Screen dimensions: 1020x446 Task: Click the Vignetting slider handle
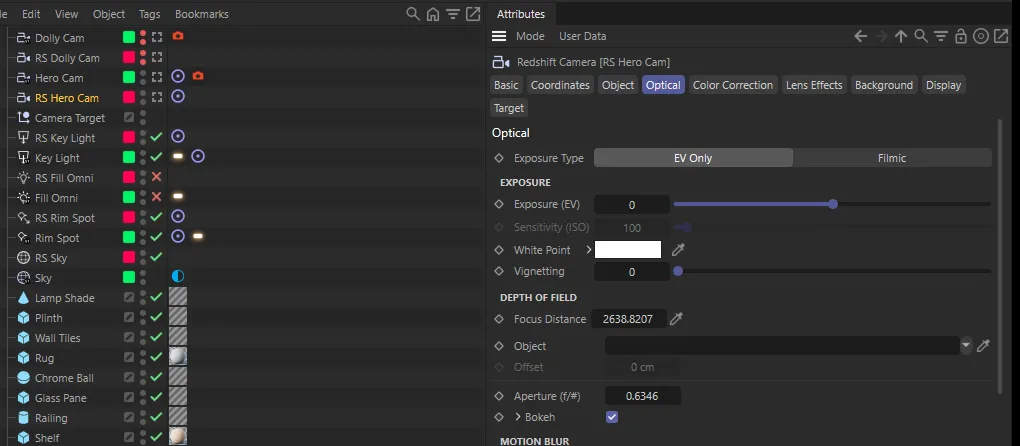[678, 271]
